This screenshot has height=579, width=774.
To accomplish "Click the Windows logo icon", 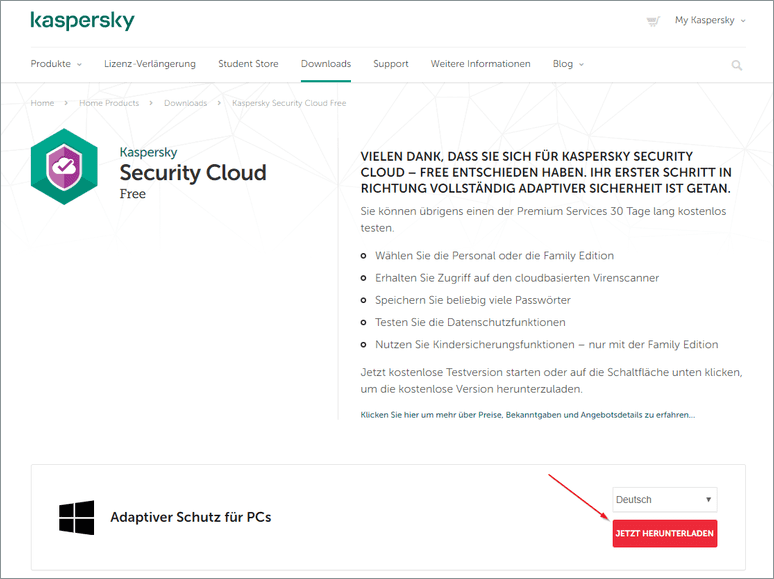I will [76, 518].
